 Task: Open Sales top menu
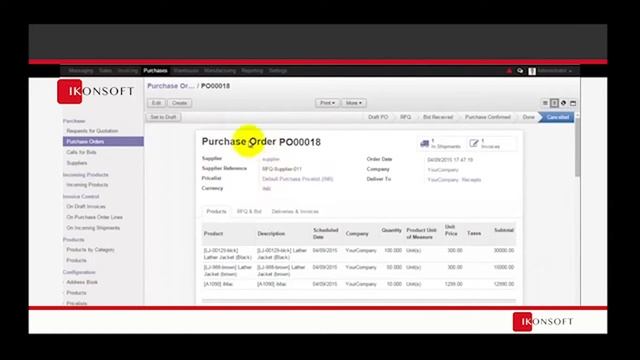(105, 71)
